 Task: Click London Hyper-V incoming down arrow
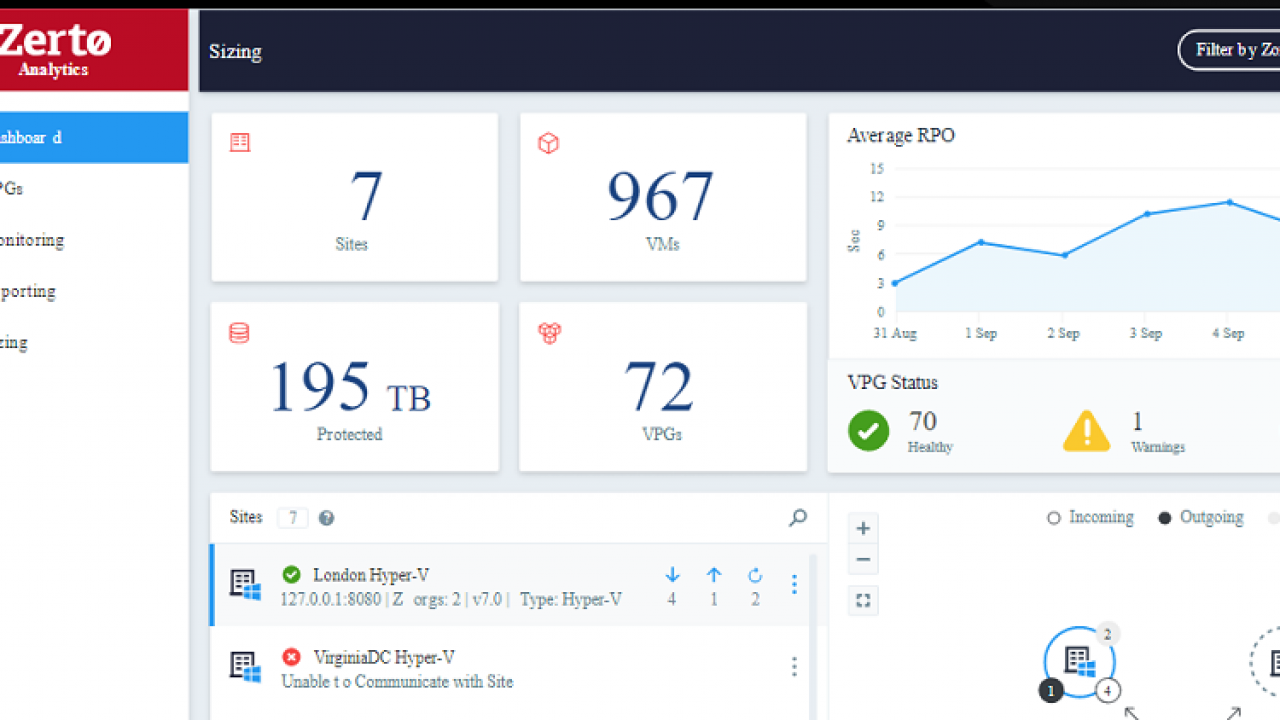(x=672, y=575)
